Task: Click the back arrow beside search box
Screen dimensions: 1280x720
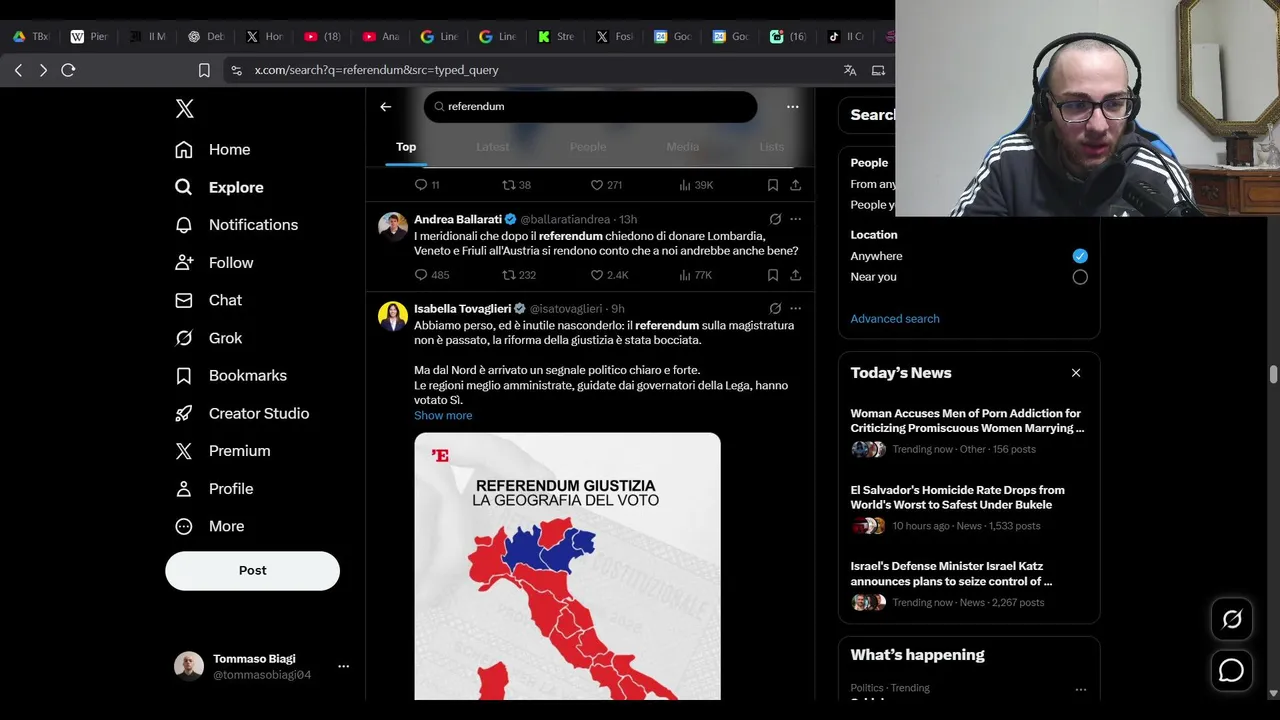Action: click(386, 107)
